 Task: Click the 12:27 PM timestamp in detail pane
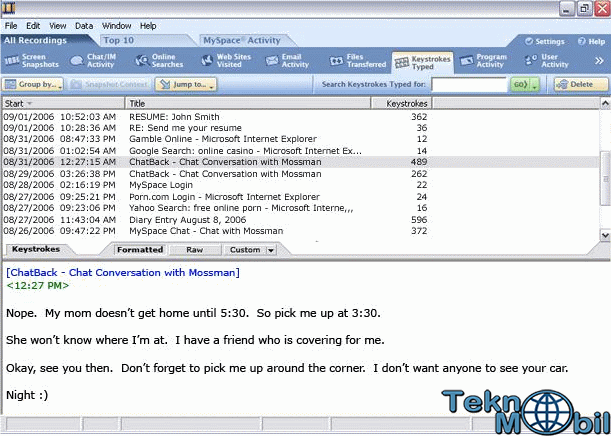(38, 286)
